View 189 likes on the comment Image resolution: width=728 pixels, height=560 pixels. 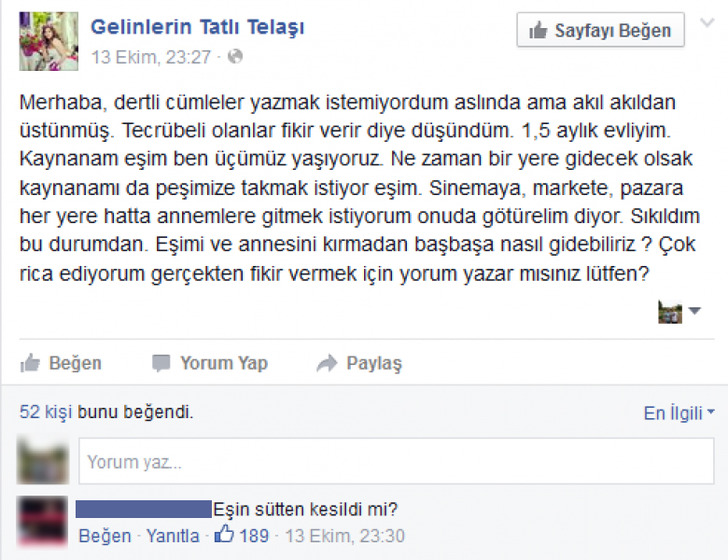241,535
